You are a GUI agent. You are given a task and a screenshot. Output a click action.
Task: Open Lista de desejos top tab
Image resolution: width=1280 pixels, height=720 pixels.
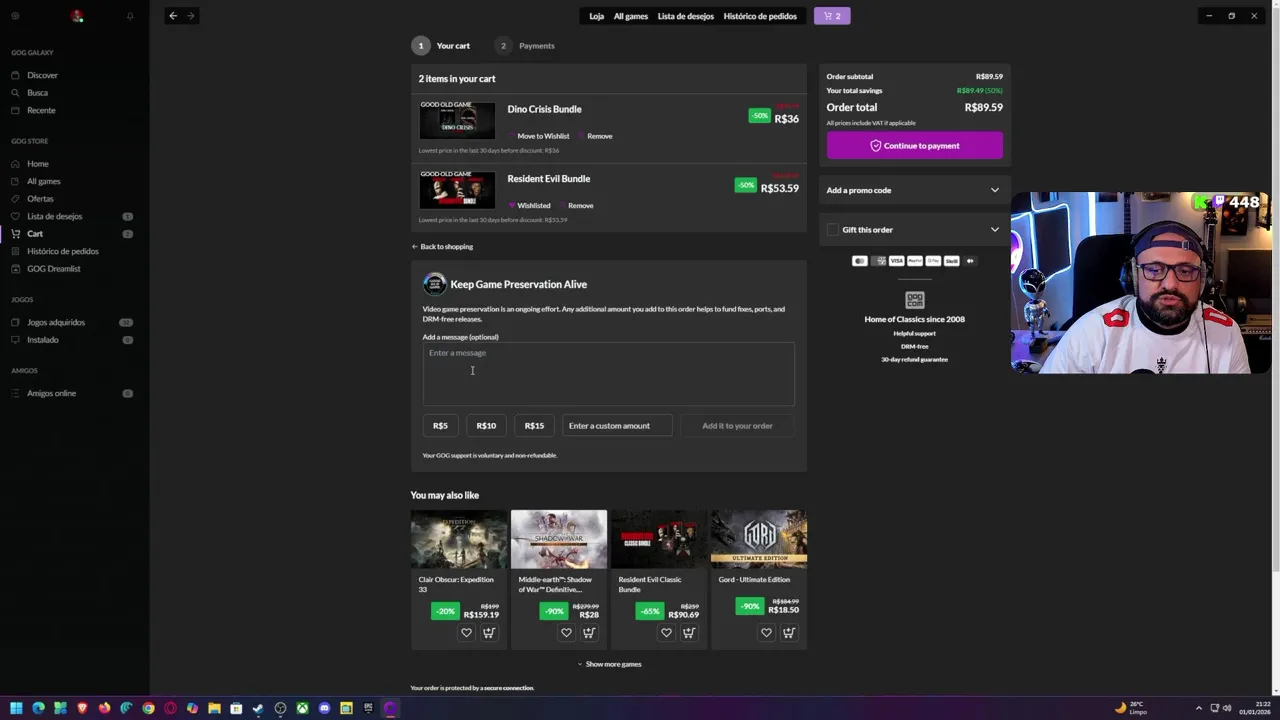coord(686,16)
